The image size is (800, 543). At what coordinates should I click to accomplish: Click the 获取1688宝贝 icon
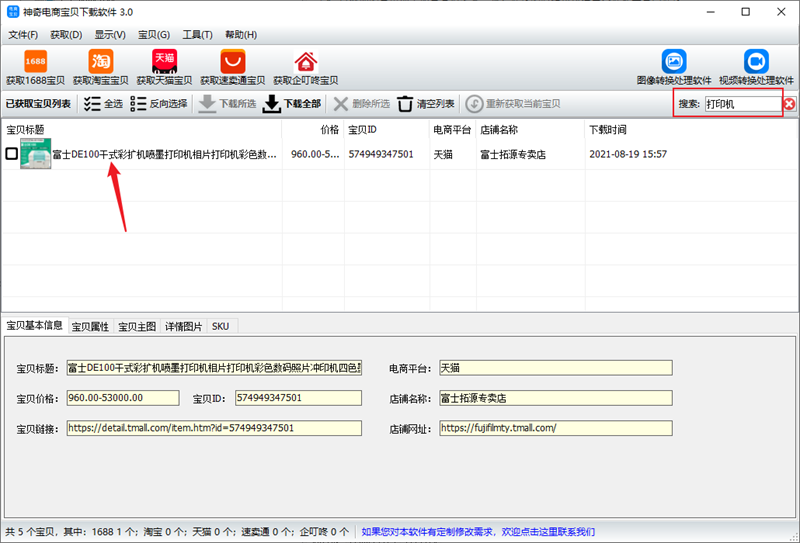click(35, 67)
